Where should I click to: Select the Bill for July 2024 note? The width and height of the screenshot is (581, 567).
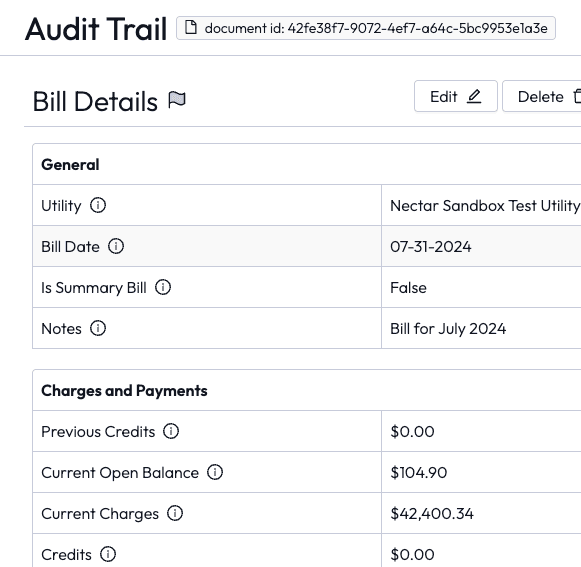pyautogui.click(x=448, y=329)
